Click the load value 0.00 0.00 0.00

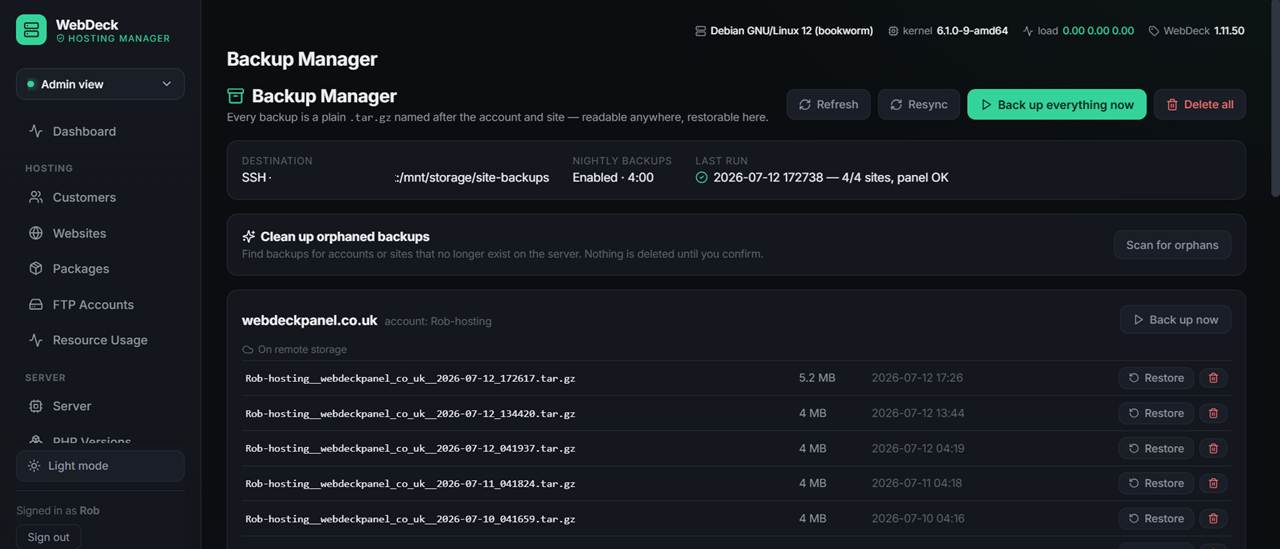point(1098,31)
